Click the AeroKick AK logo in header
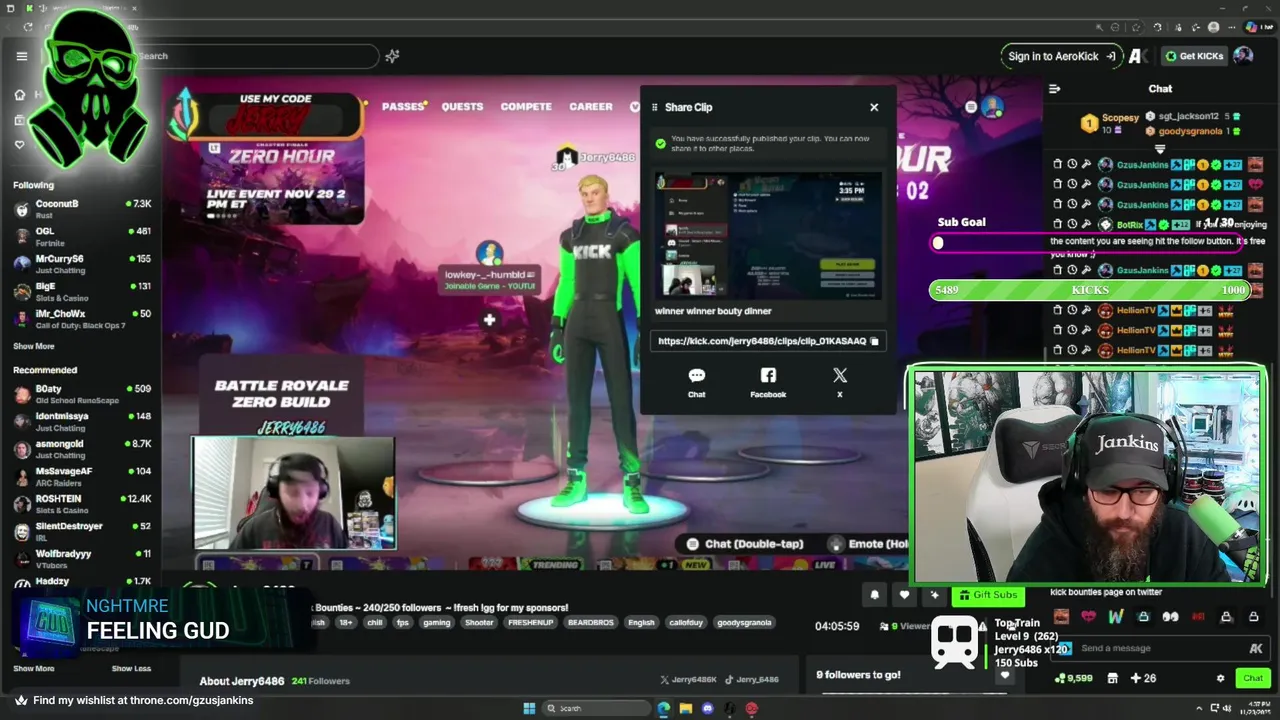1280x720 pixels. pyautogui.click(x=1136, y=56)
